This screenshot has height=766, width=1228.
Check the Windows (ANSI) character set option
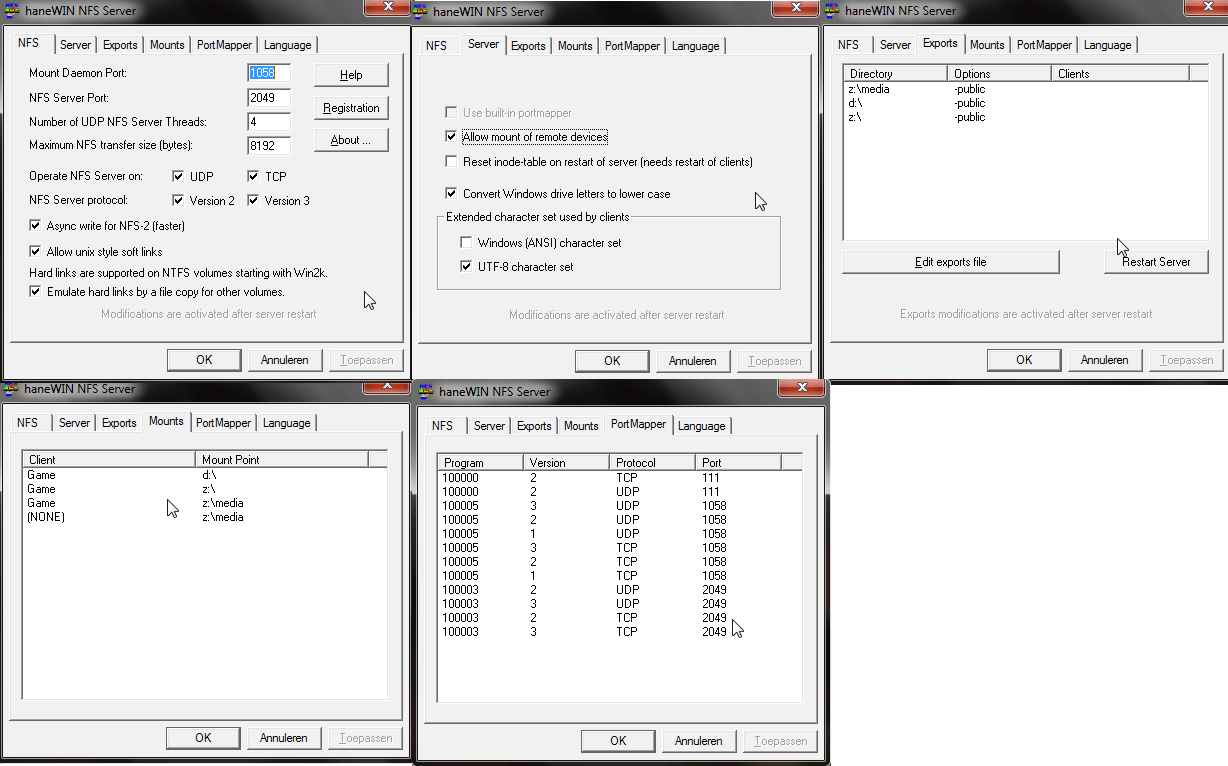coord(466,242)
